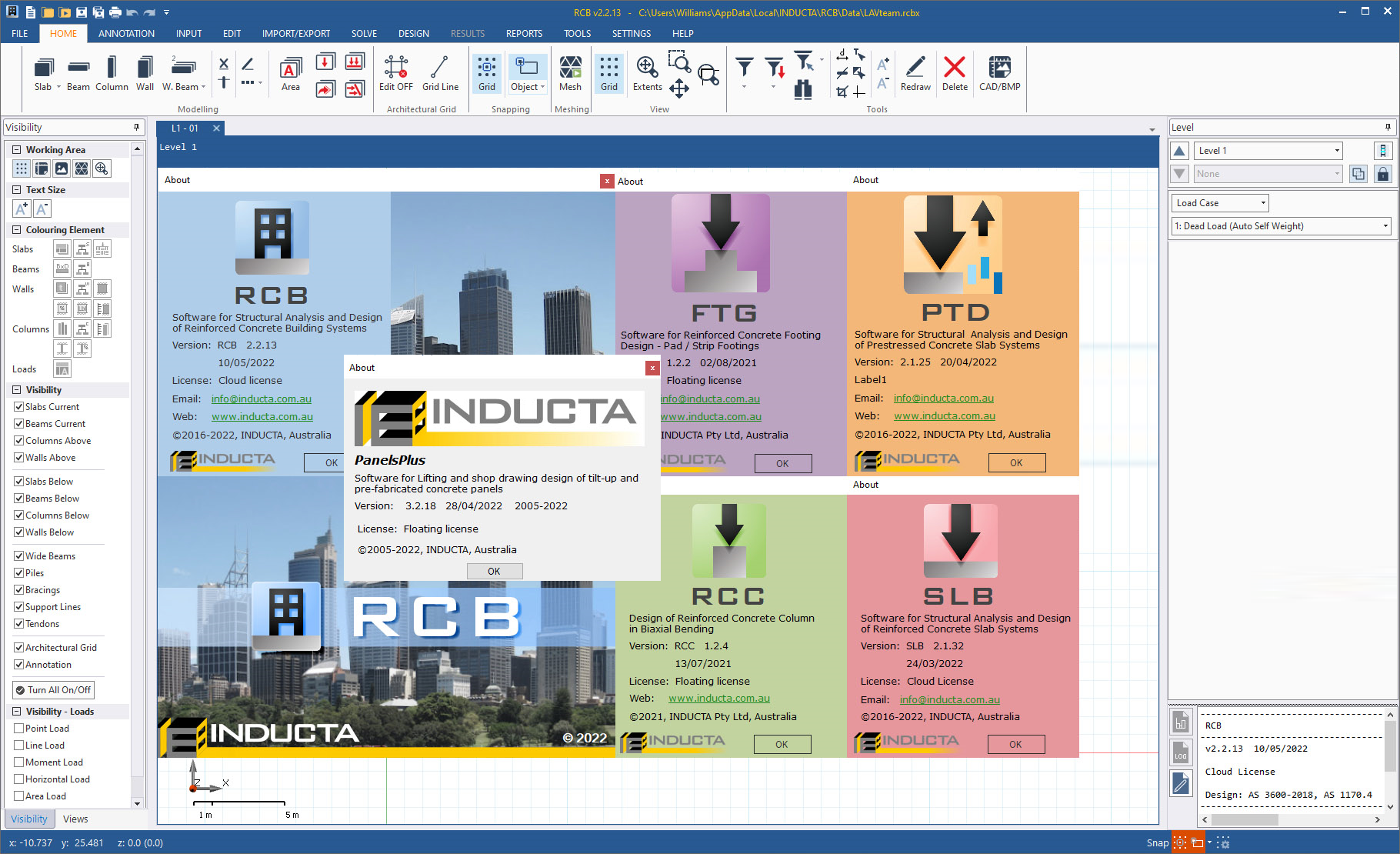
Task: Switch to the Views tab
Action: tap(75, 819)
